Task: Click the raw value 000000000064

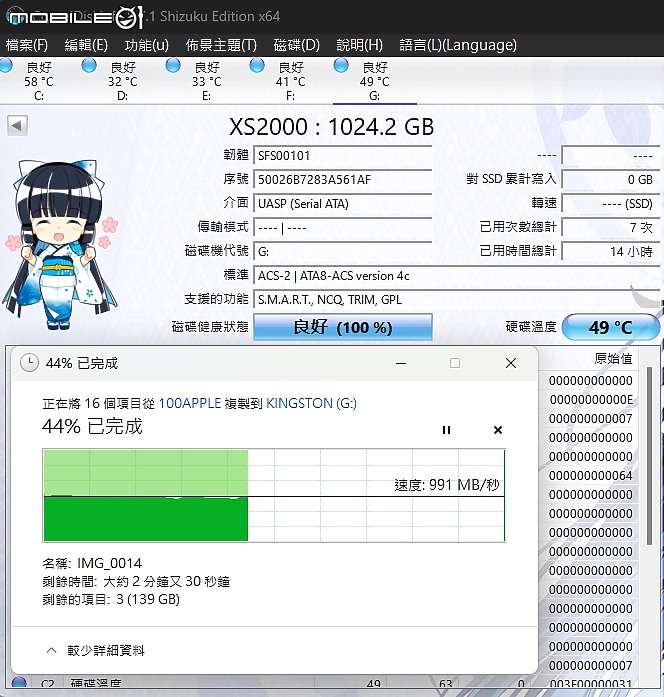Action: 591,476
